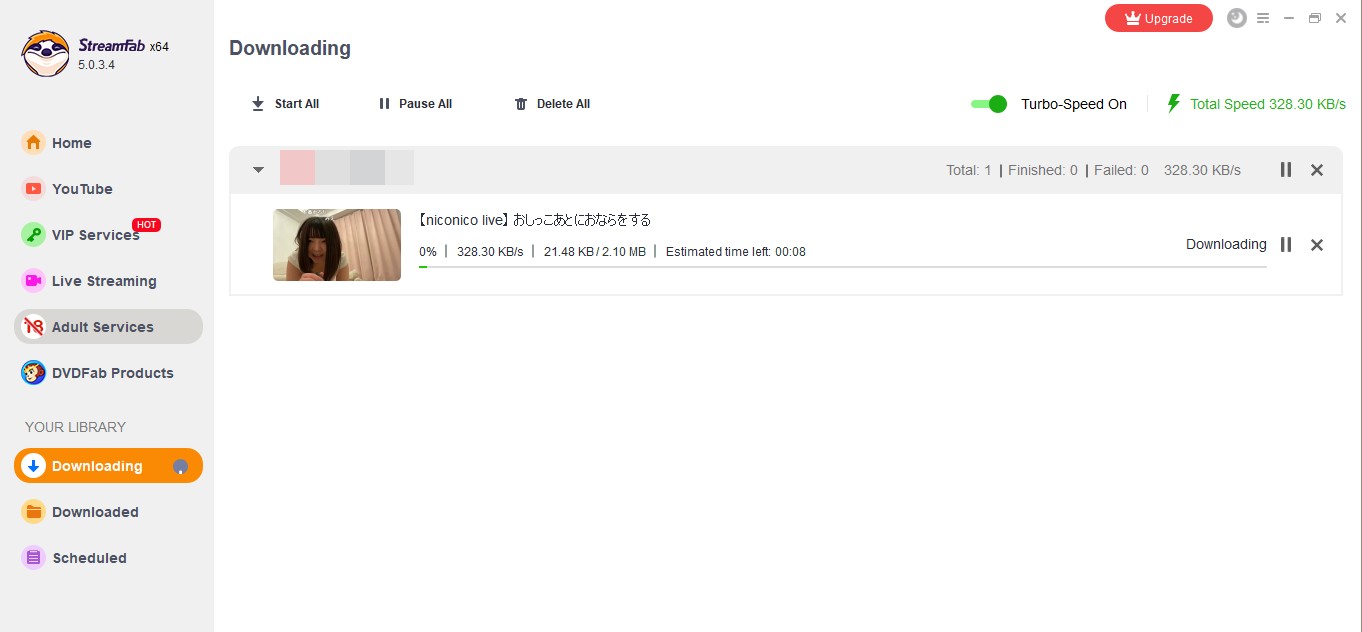The height and width of the screenshot is (632, 1362).
Task: Turn off the Turbo-Speed switch
Action: 989,104
